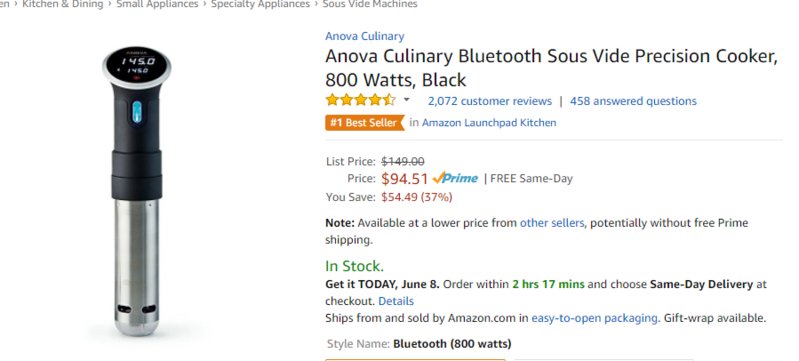This screenshot has width=799, height=361.
Task: Click the Prime logo icon
Action: point(455,178)
